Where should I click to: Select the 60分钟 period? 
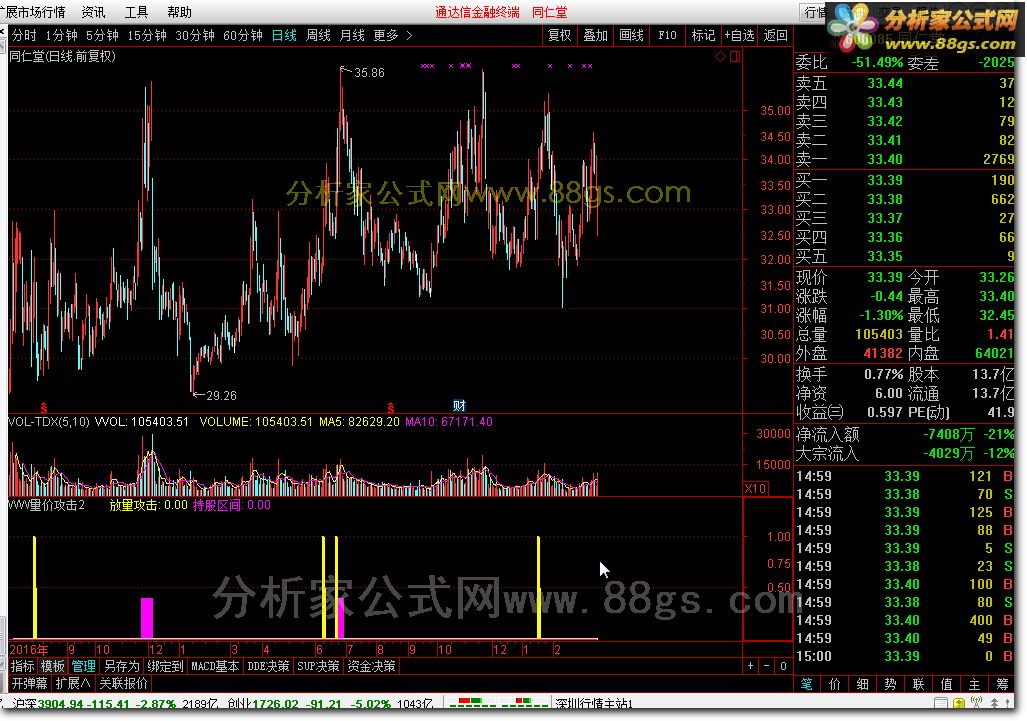click(242, 35)
